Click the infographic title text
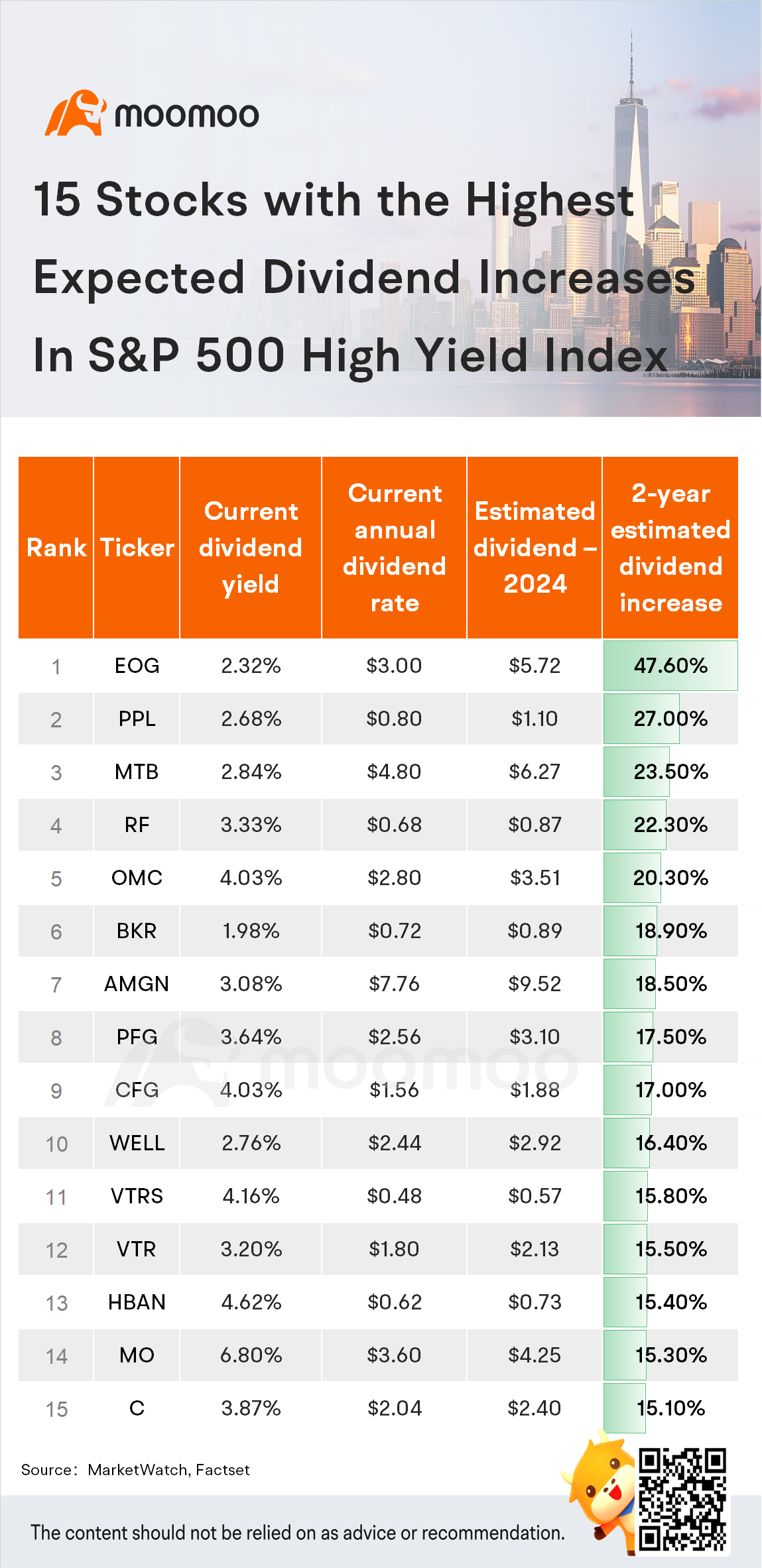The height and width of the screenshot is (1568, 762). pos(363,277)
